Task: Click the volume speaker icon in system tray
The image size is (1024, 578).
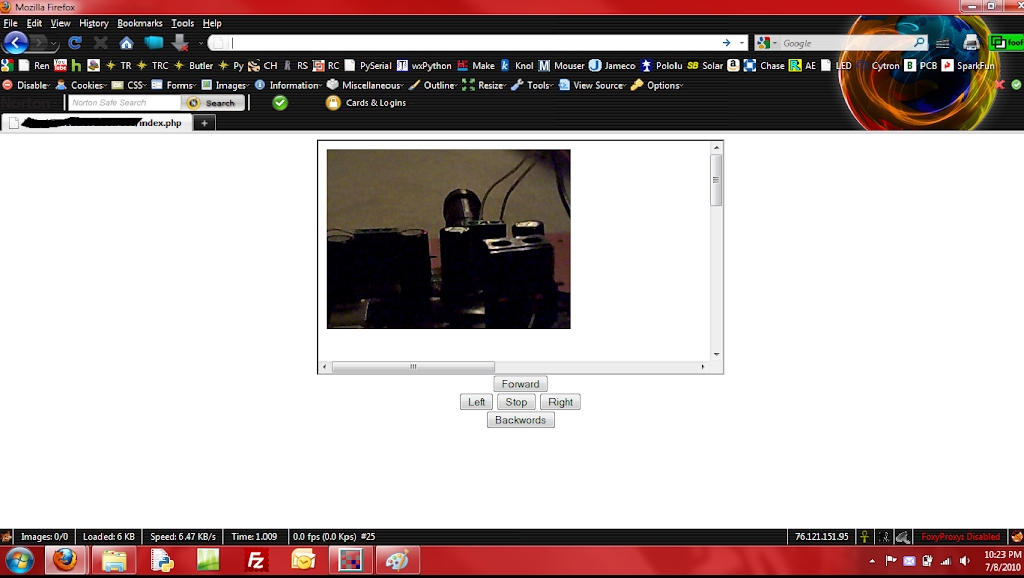Action: [x=965, y=560]
